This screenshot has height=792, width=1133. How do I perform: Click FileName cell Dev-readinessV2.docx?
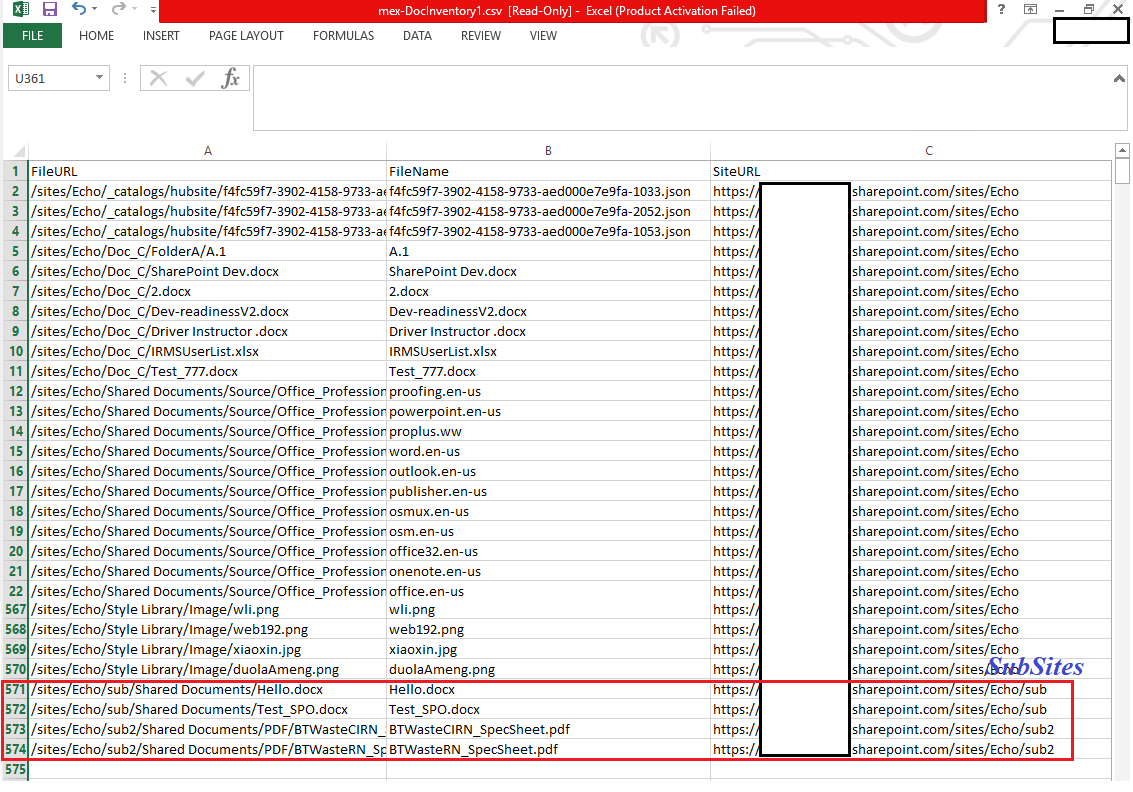(548, 311)
